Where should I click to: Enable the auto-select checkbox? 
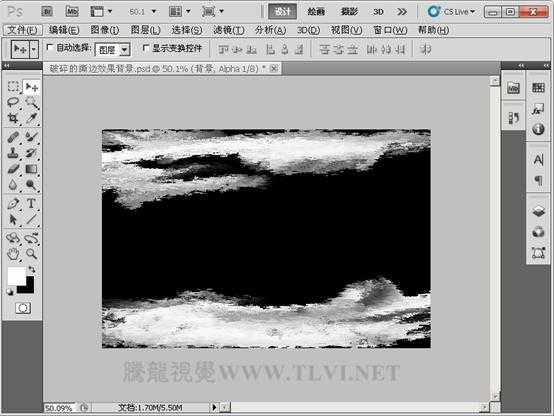pyautogui.click(x=50, y=47)
